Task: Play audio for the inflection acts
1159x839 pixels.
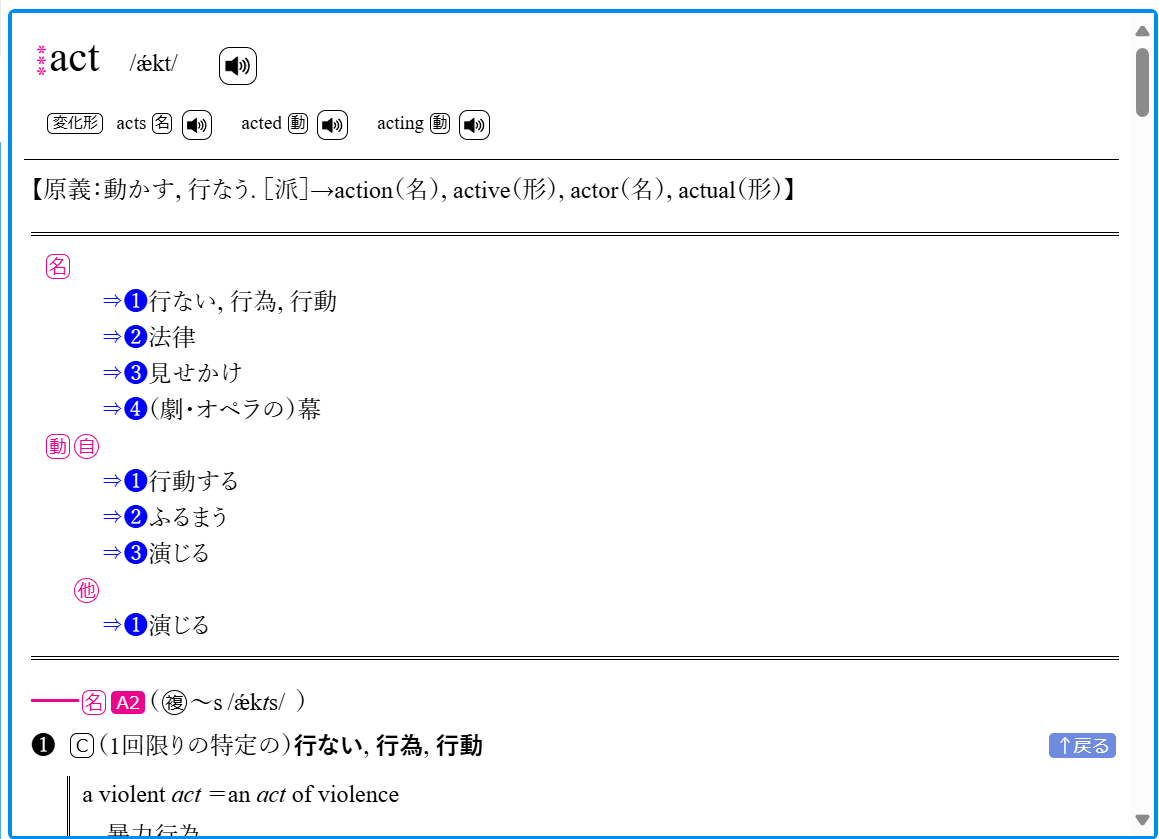Action: (x=197, y=124)
